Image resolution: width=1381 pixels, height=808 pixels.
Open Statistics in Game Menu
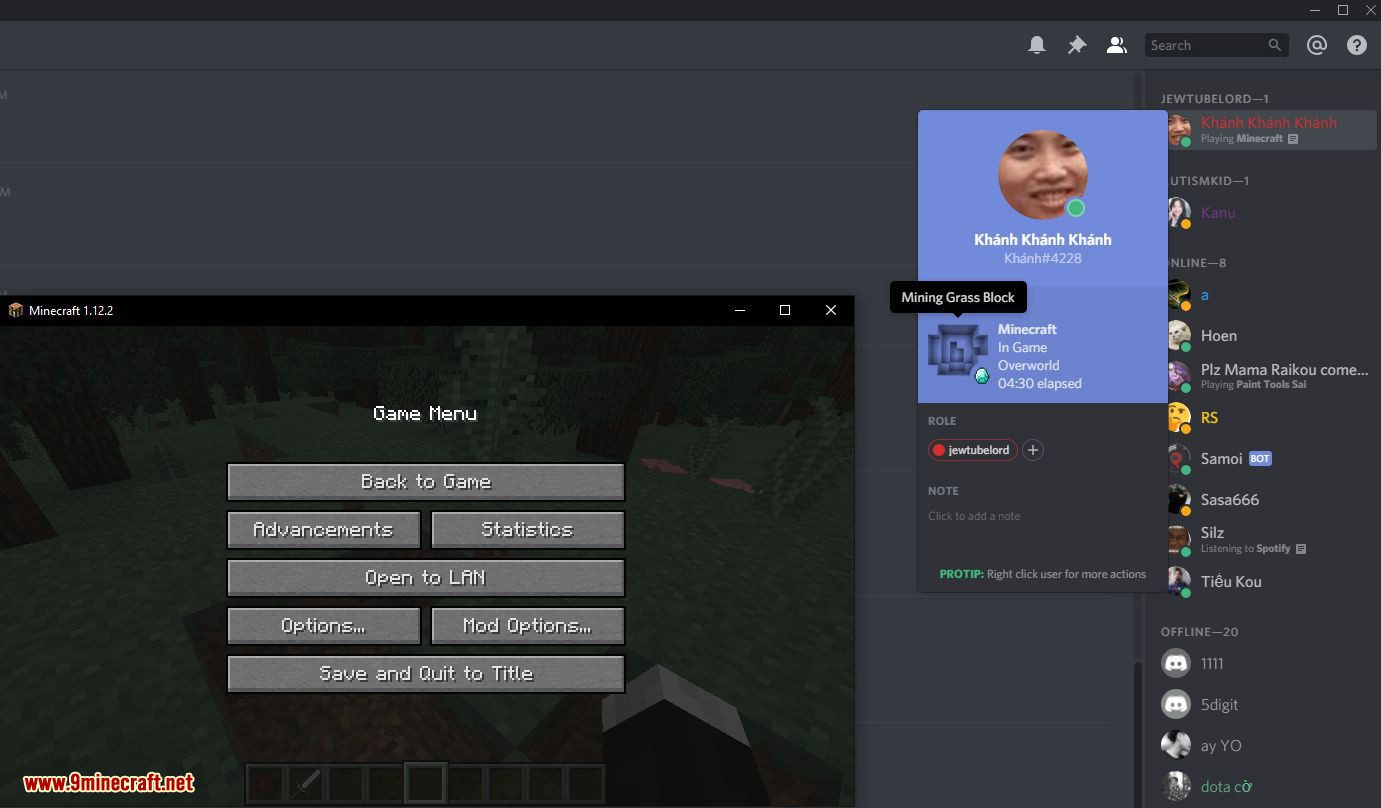528,530
